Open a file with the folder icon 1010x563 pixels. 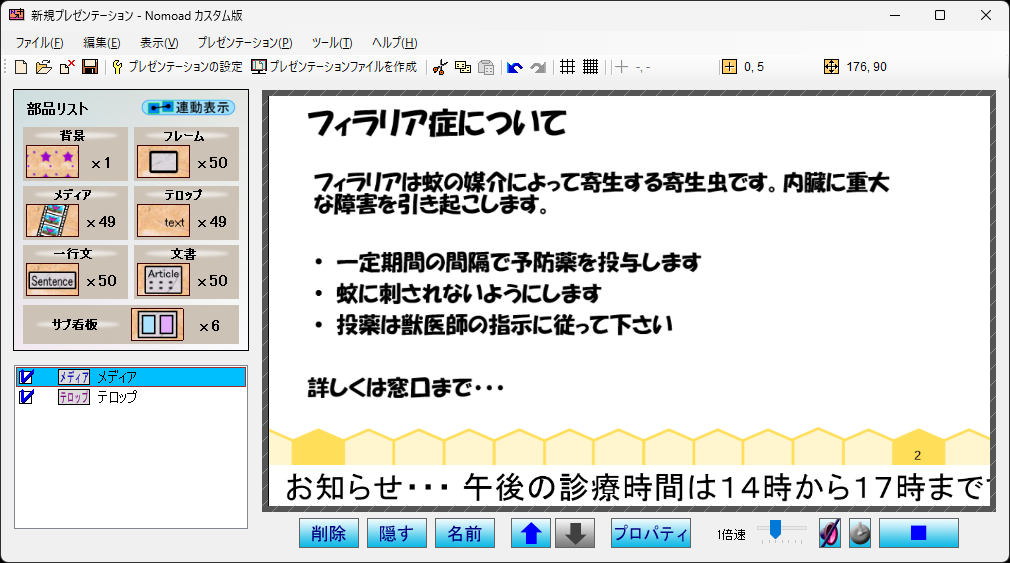pos(44,67)
